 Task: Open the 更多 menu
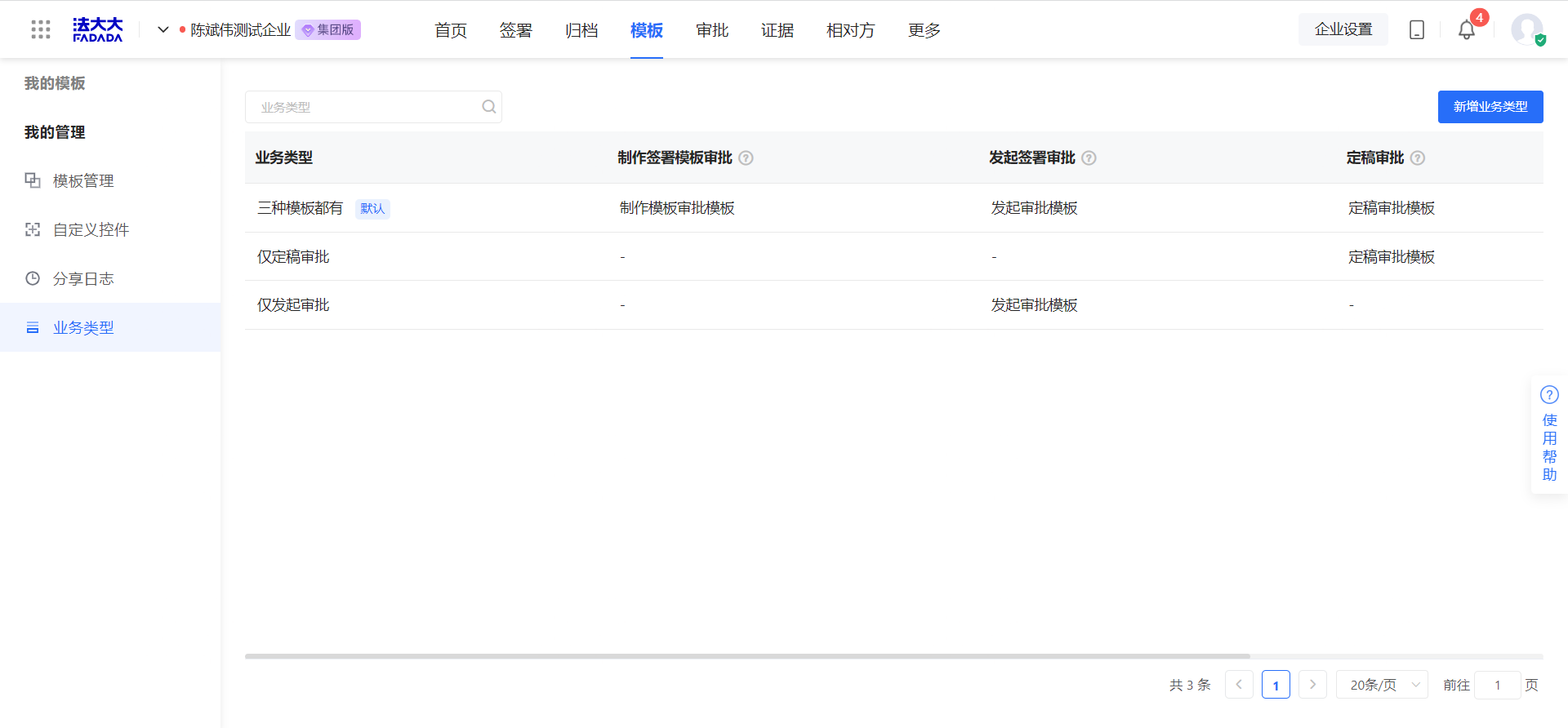[924, 30]
